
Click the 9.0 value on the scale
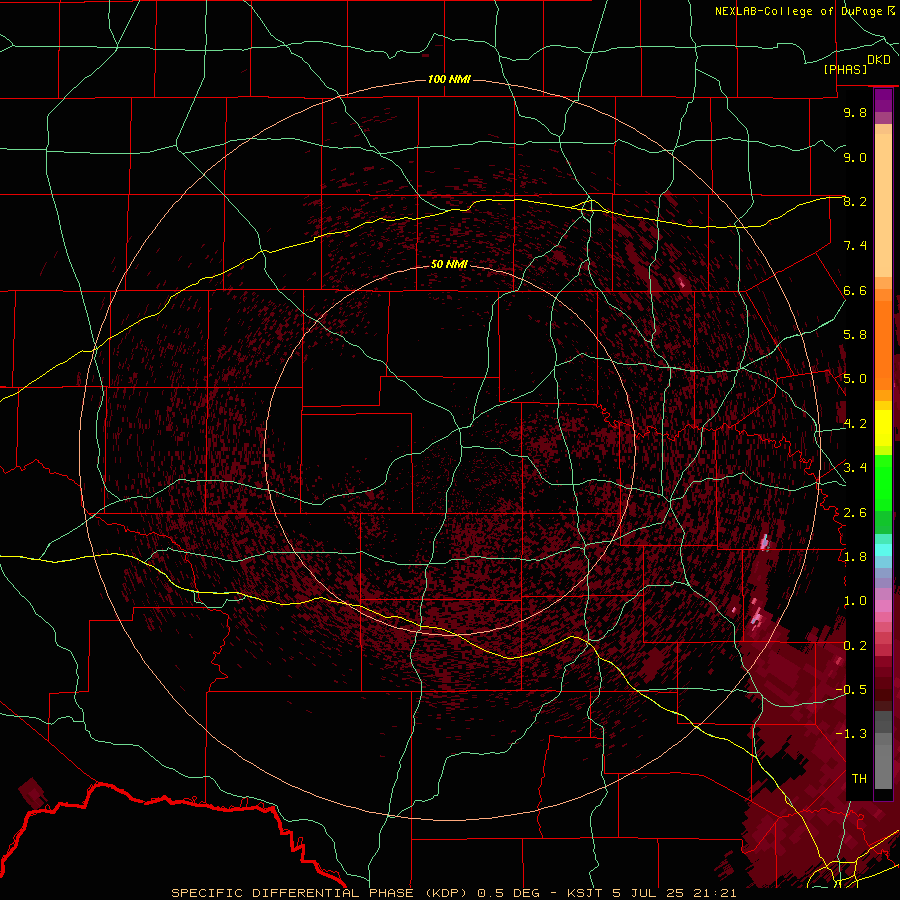[855, 157]
